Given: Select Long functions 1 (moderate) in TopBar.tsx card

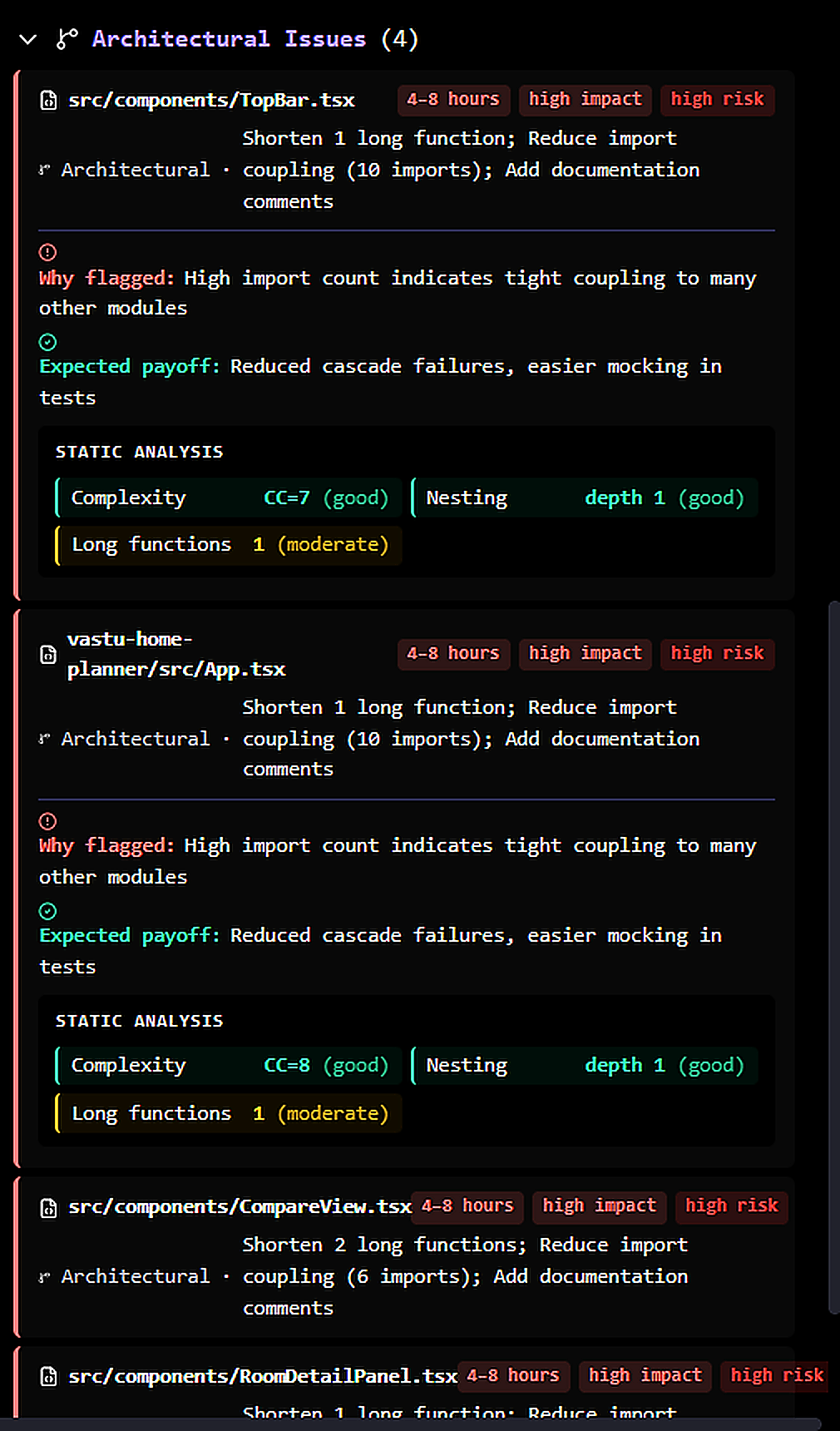Looking at the screenshot, I should point(229,545).
